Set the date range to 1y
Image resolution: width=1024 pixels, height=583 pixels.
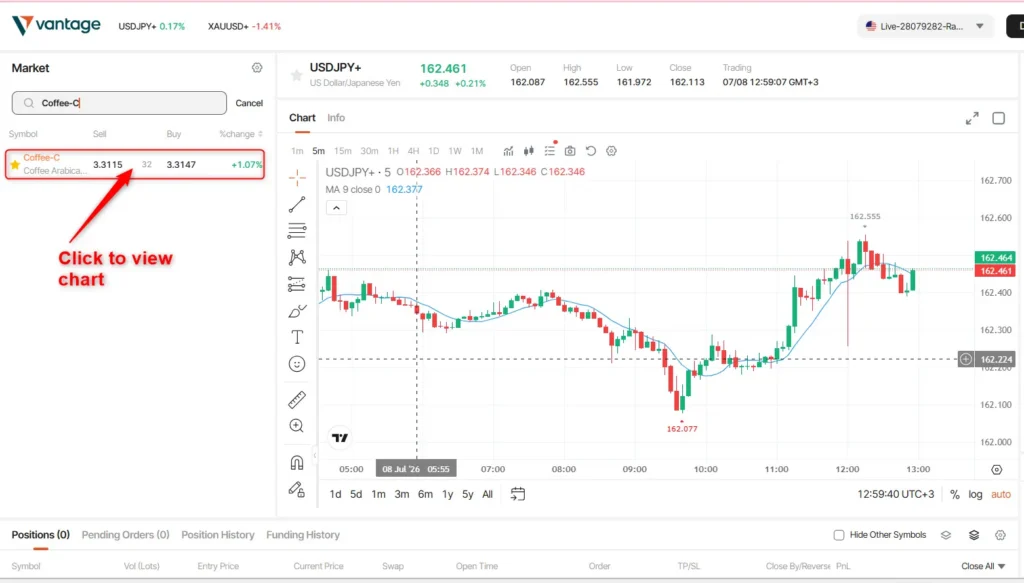(447, 494)
